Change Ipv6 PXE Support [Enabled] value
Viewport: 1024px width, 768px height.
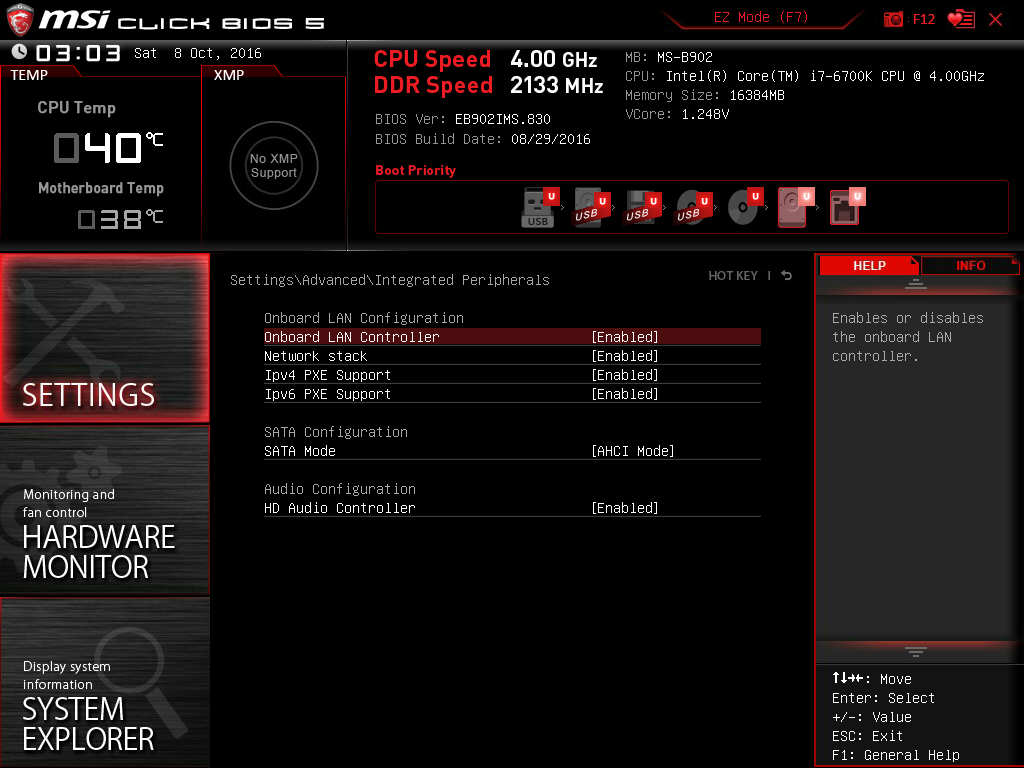pos(625,394)
